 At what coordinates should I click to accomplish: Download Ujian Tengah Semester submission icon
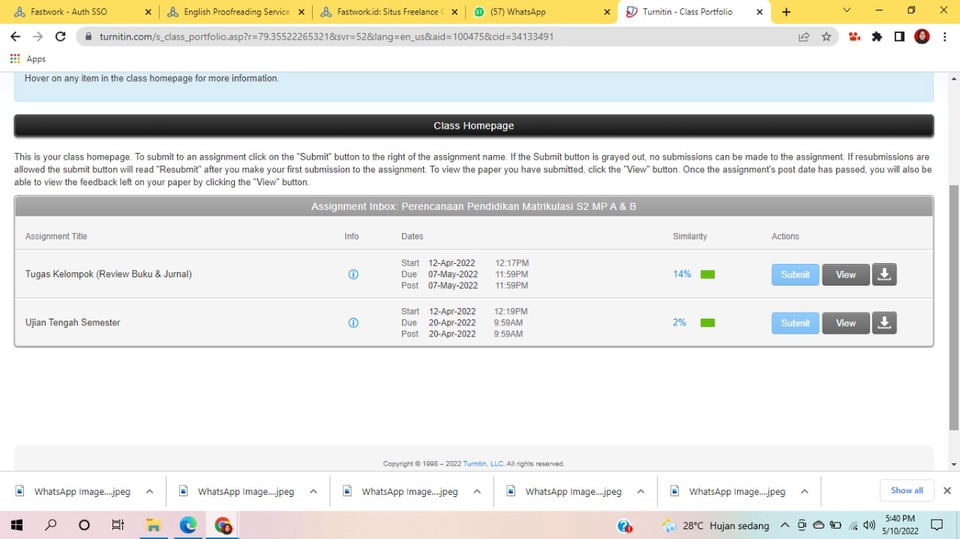[x=884, y=323]
